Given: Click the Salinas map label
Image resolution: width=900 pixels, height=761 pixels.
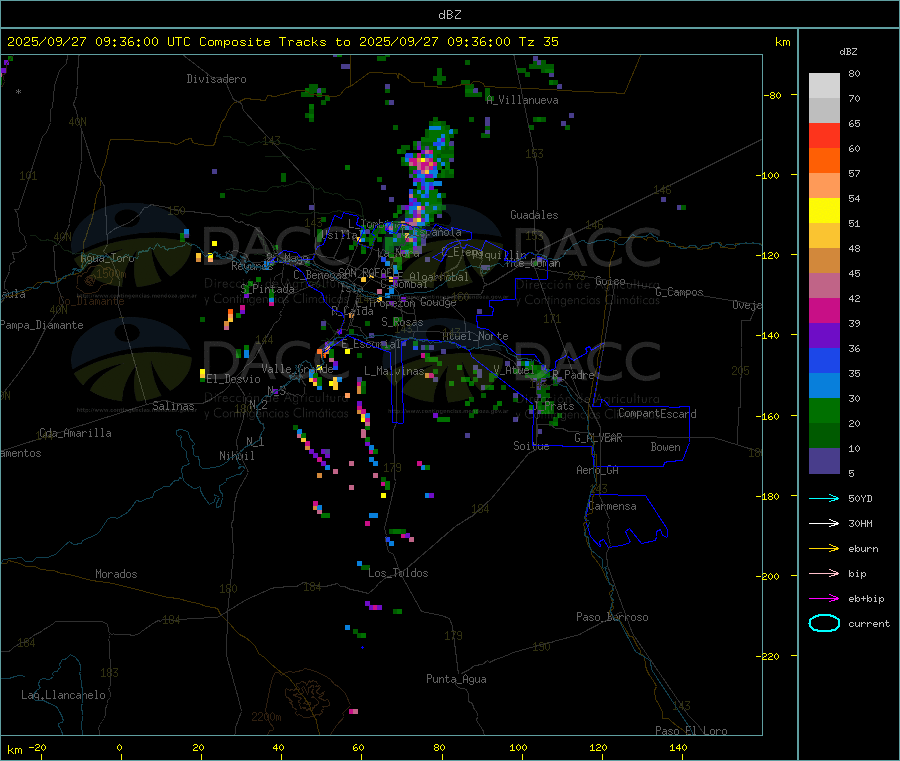Looking at the screenshot, I should coord(173,406).
